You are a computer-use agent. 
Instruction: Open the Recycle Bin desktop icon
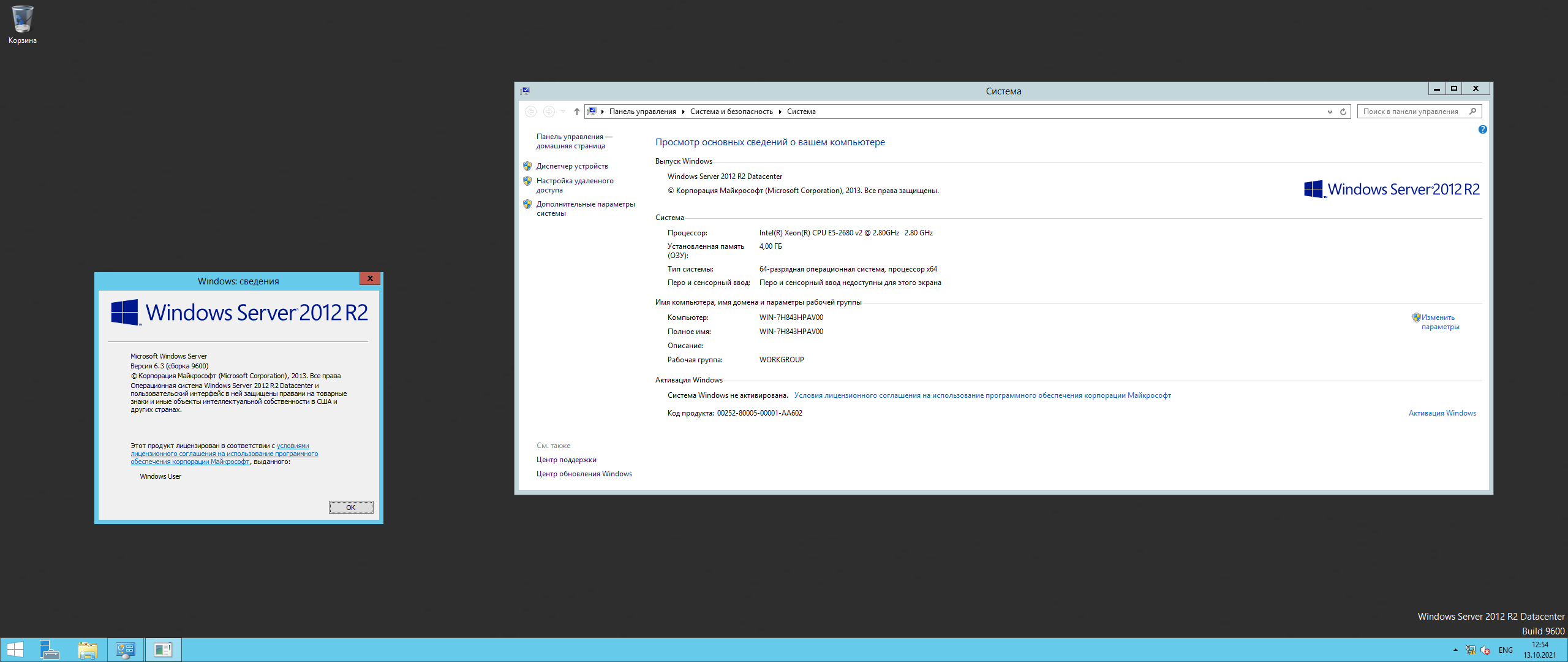point(22,25)
